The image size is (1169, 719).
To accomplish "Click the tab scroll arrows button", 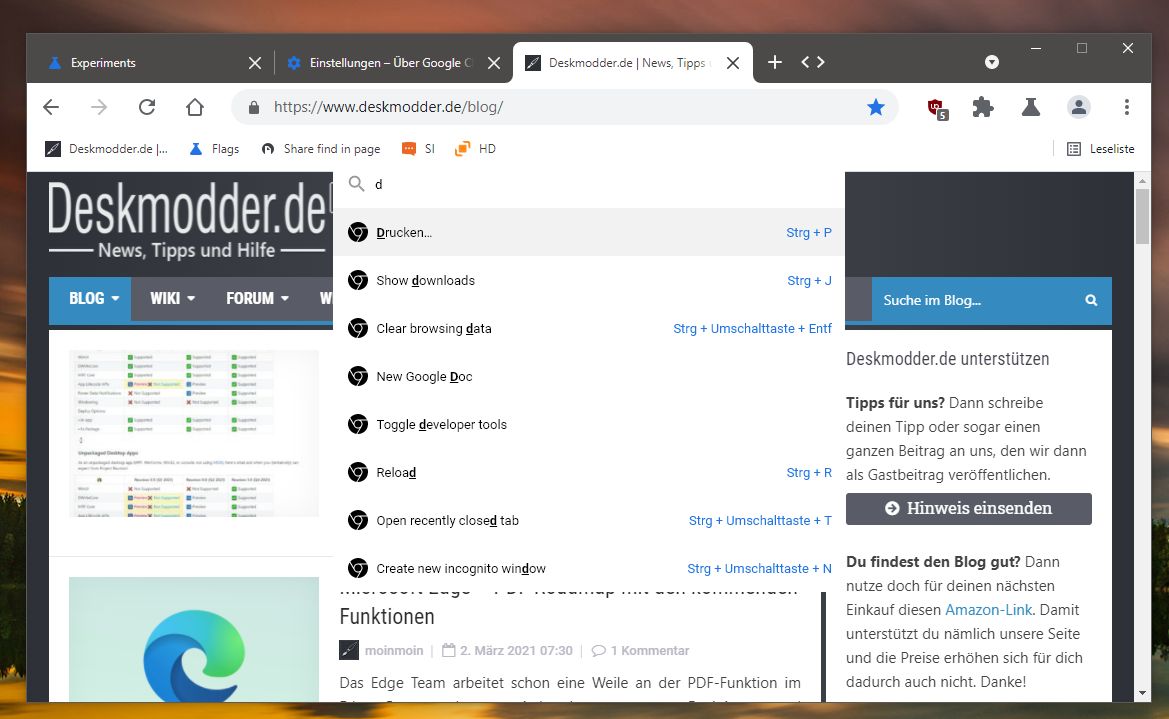I will pyautogui.click(x=813, y=62).
